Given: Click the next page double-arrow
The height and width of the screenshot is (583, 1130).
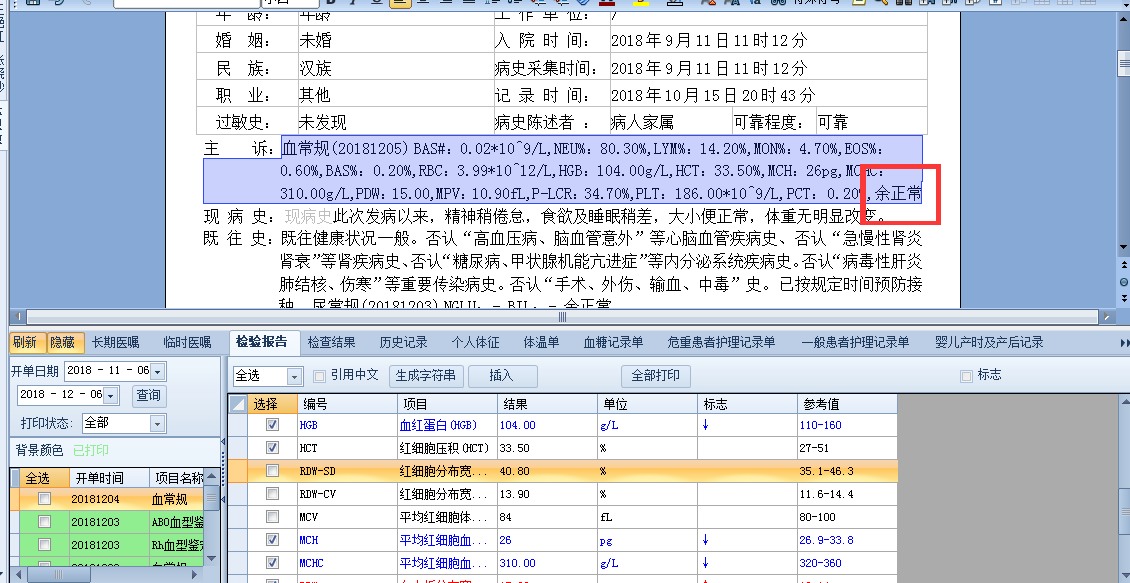Looking at the screenshot, I should pos(1124,298).
